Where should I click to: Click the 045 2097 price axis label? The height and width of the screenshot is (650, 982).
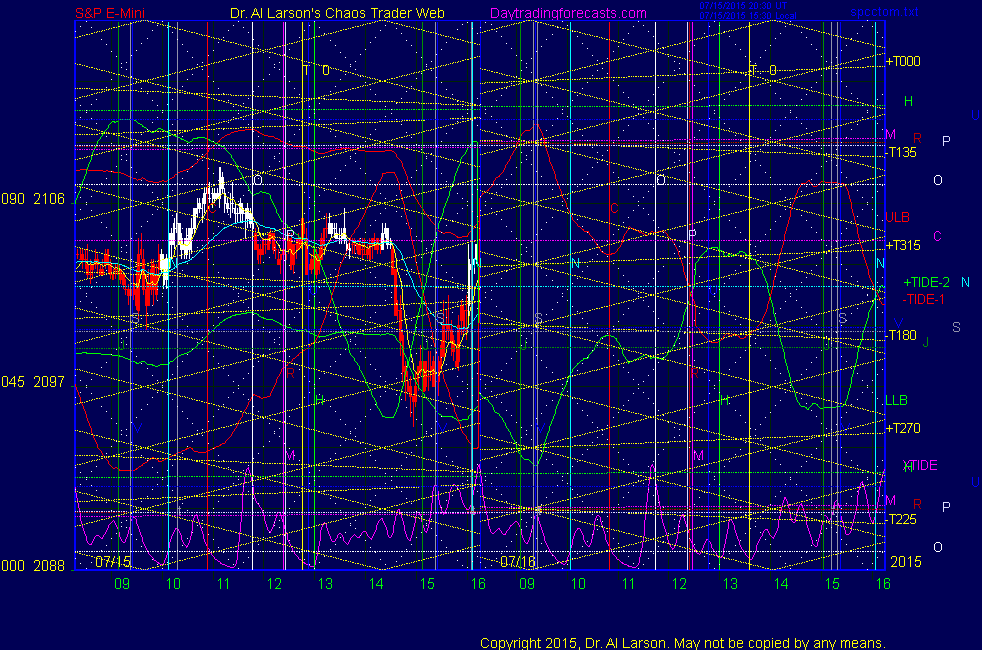point(33,382)
